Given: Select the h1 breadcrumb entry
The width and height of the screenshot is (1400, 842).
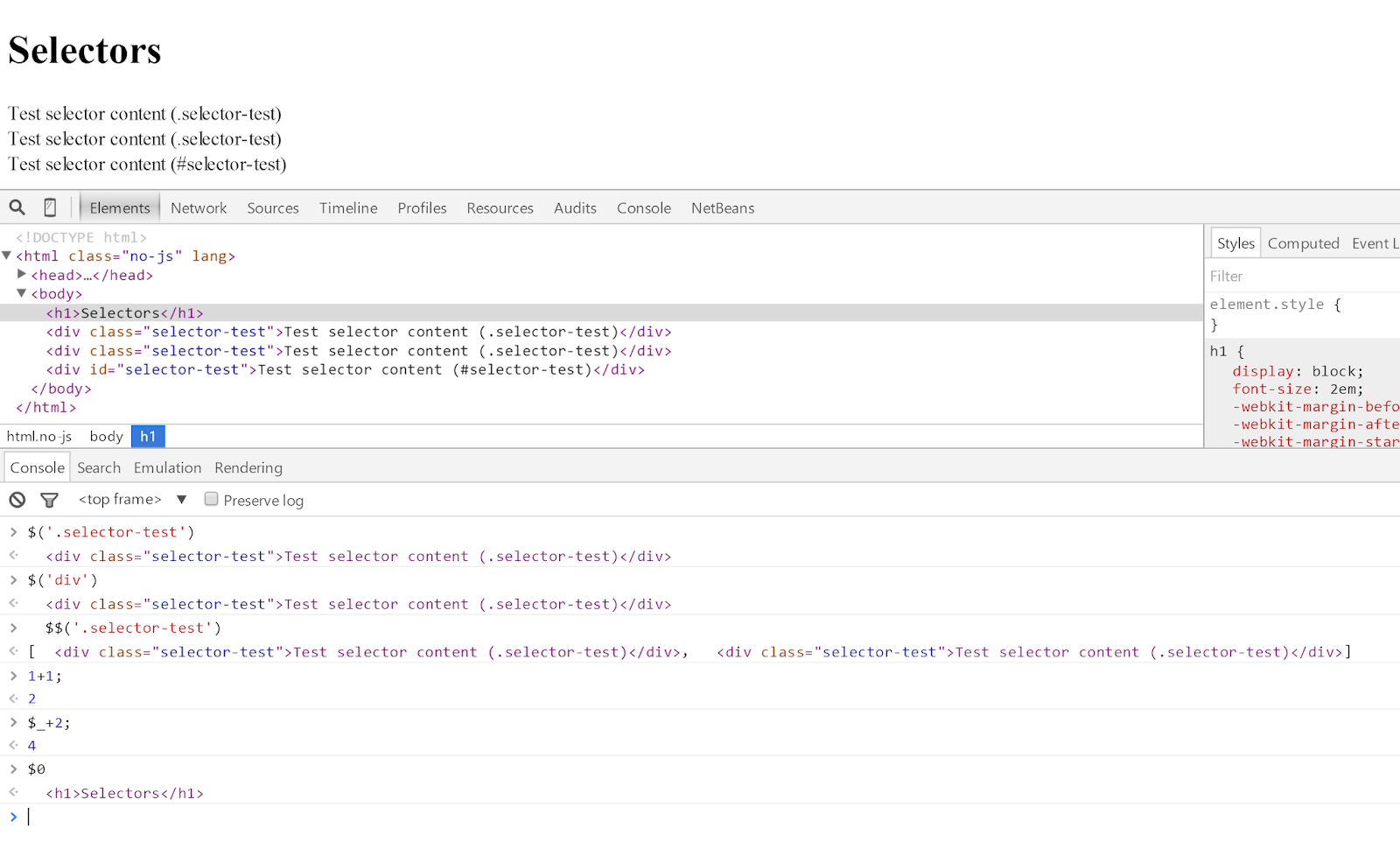Looking at the screenshot, I should point(147,435).
